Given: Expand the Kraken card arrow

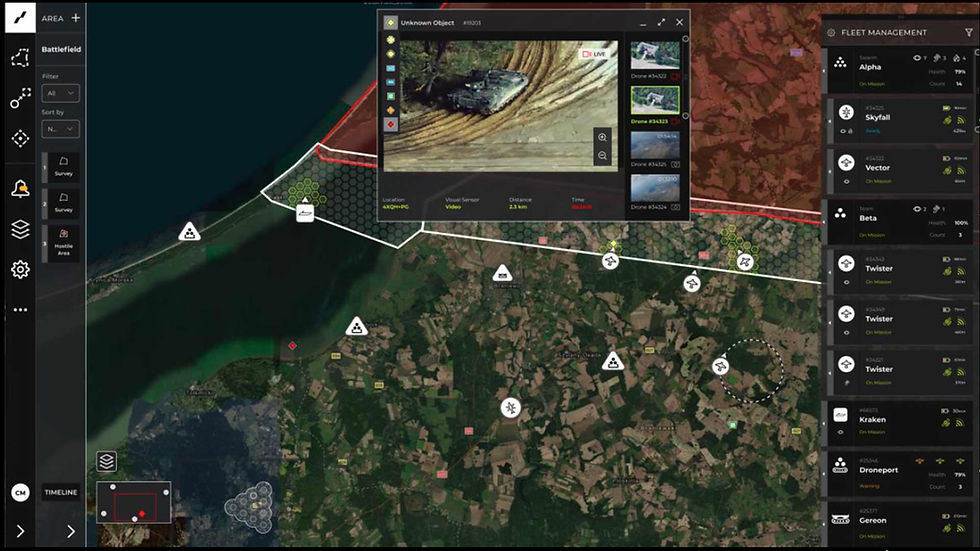Looking at the screenshot, I should (824, 424).
